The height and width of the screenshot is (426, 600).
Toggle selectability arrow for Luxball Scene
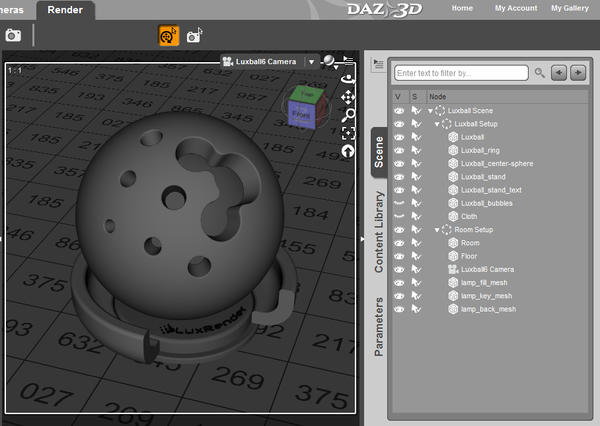[416, 111]
